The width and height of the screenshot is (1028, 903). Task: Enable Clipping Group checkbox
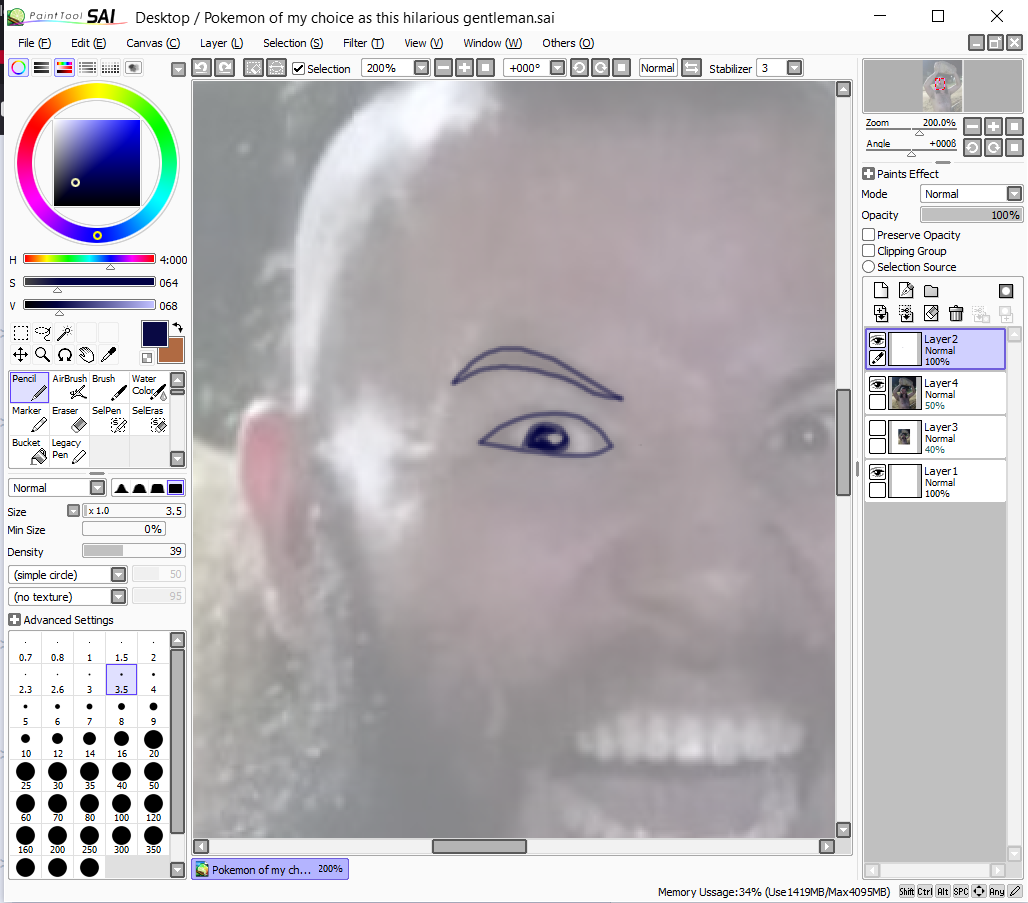[x=869, y=251]
